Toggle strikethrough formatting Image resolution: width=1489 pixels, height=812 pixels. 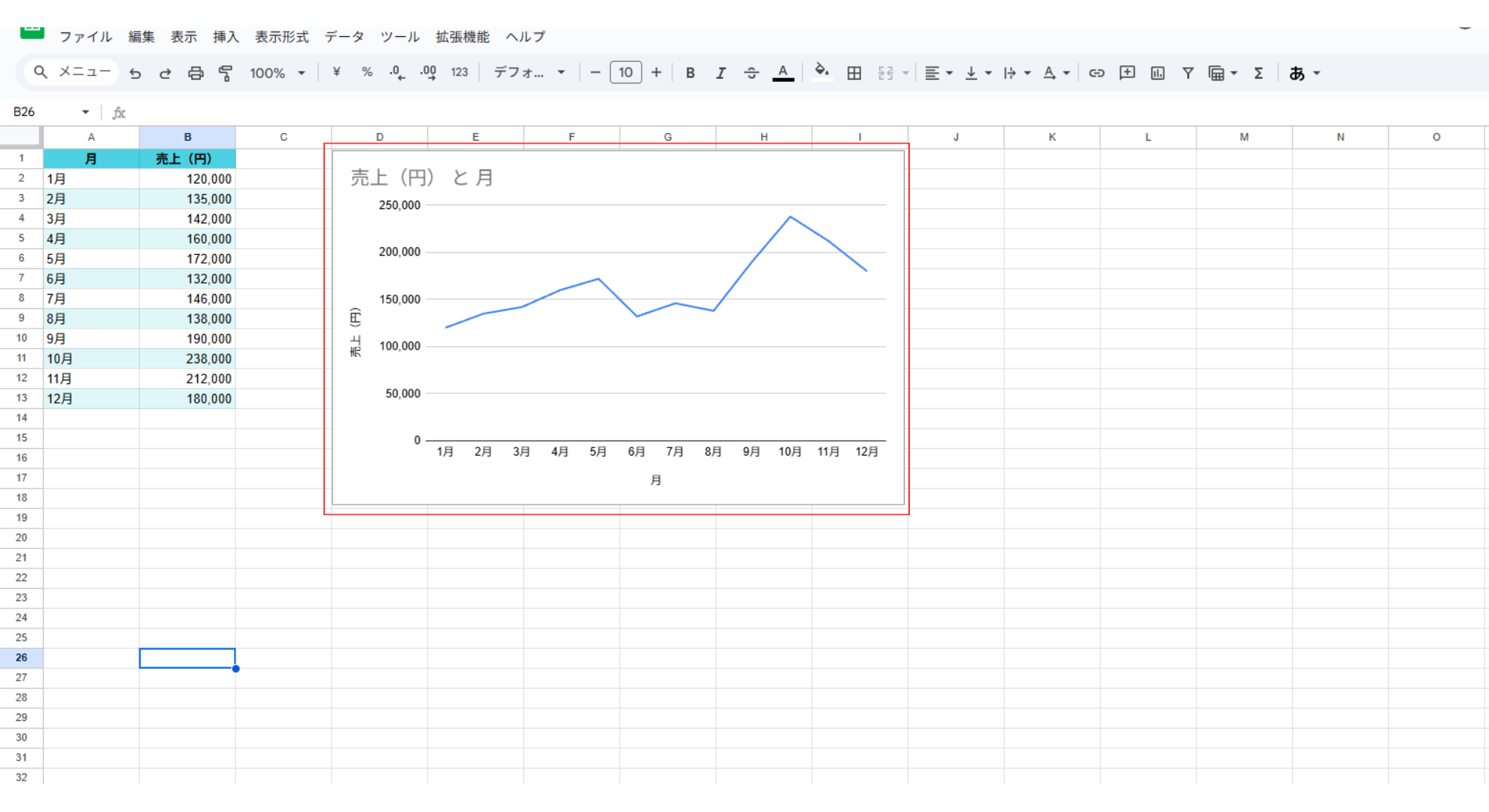coord(751,73)
